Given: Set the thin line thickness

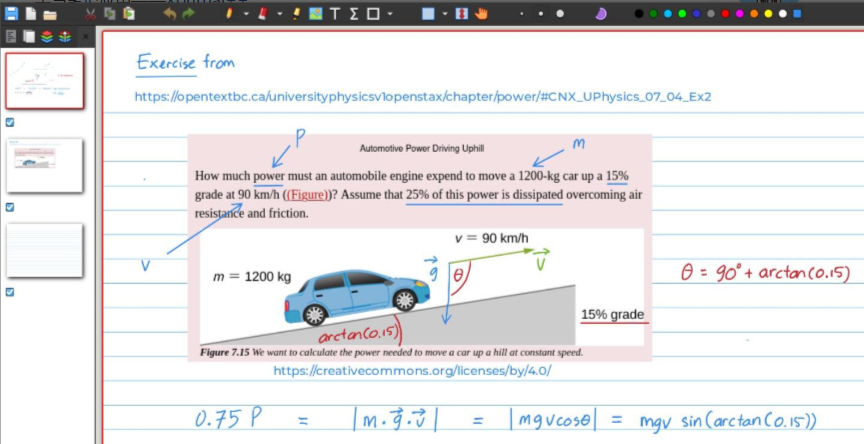Looking at the screenshot, I should coord(522,14).
